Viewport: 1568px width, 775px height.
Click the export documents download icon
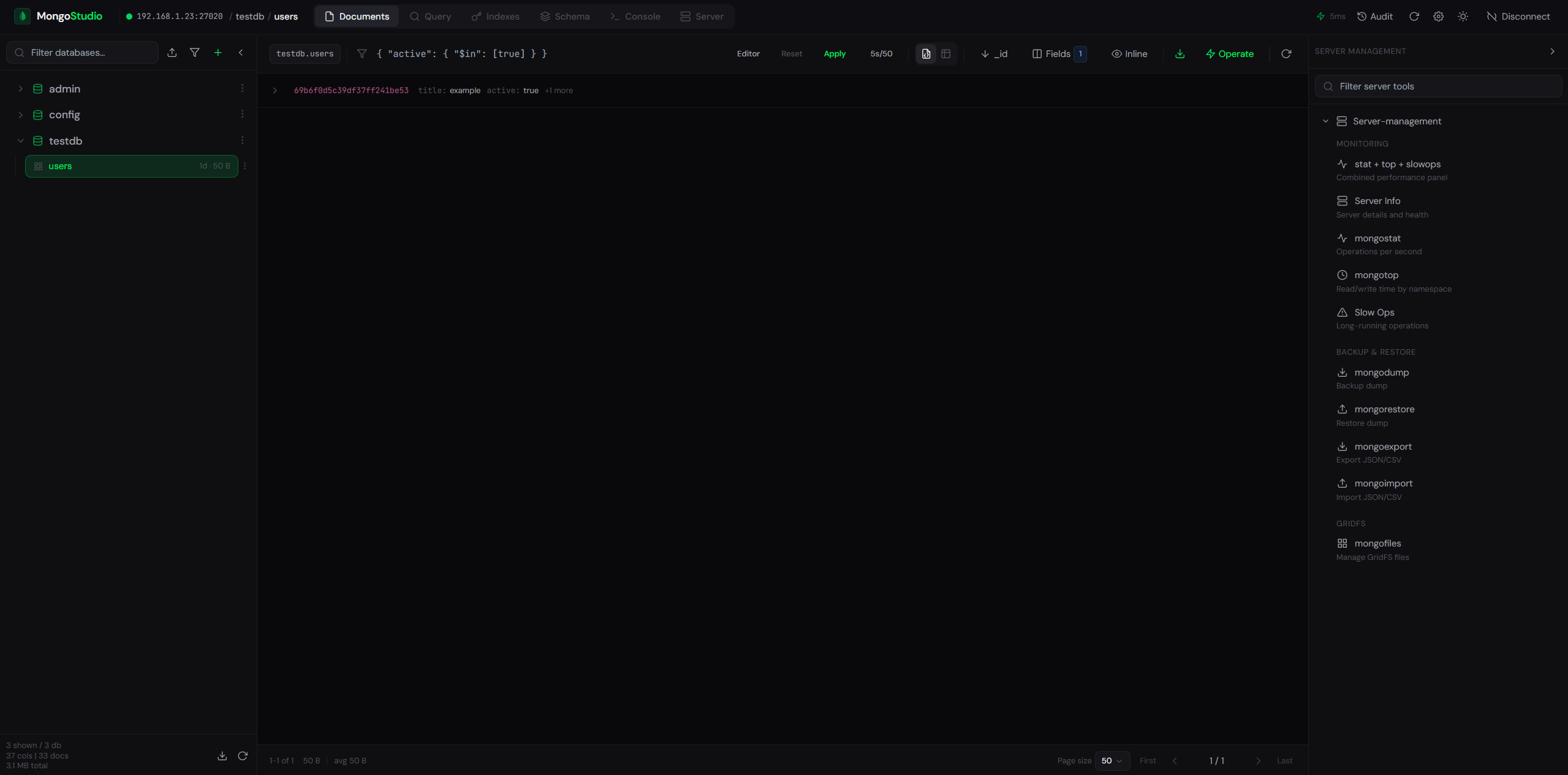coord(1179,54)
